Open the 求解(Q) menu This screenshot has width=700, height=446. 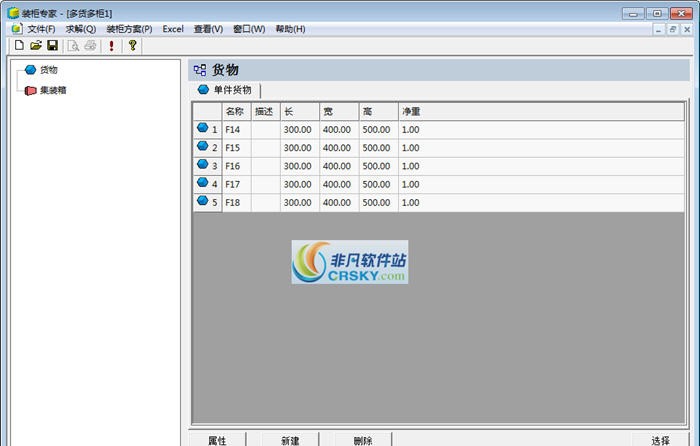[x=81, y=29]
